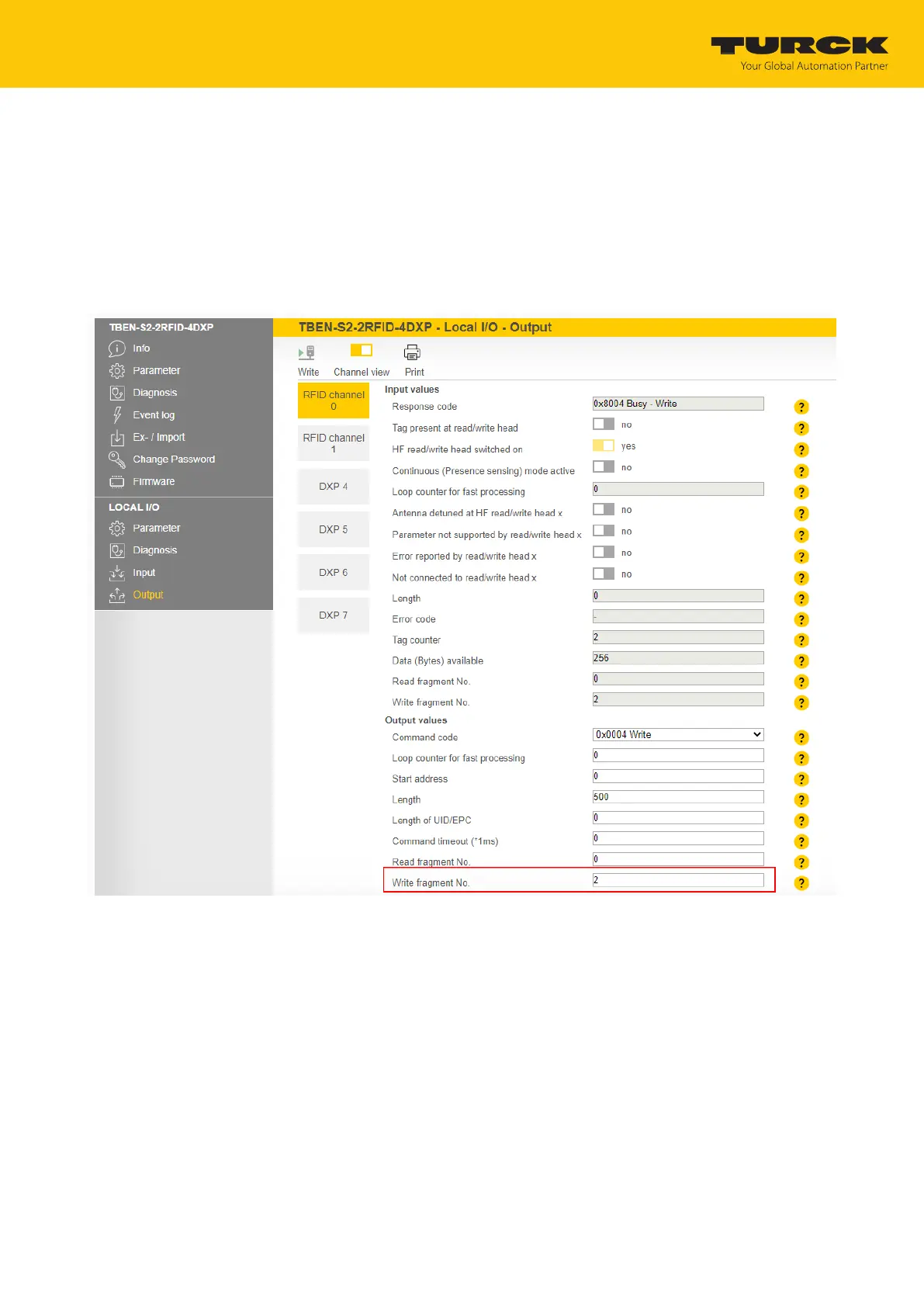Select the RFID channel 0 tab
924x1307 pixels.
(334, 400)
